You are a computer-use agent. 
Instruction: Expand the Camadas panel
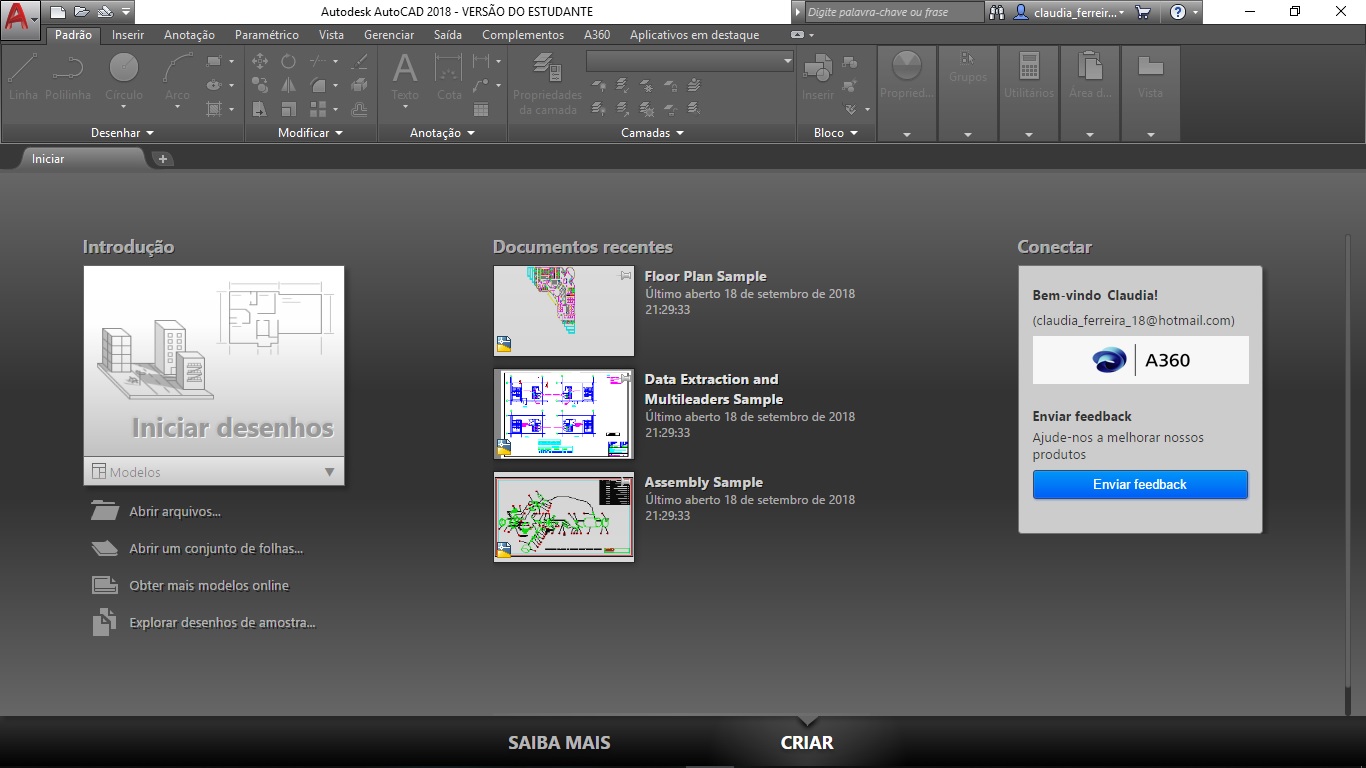(x=652, y=132)
